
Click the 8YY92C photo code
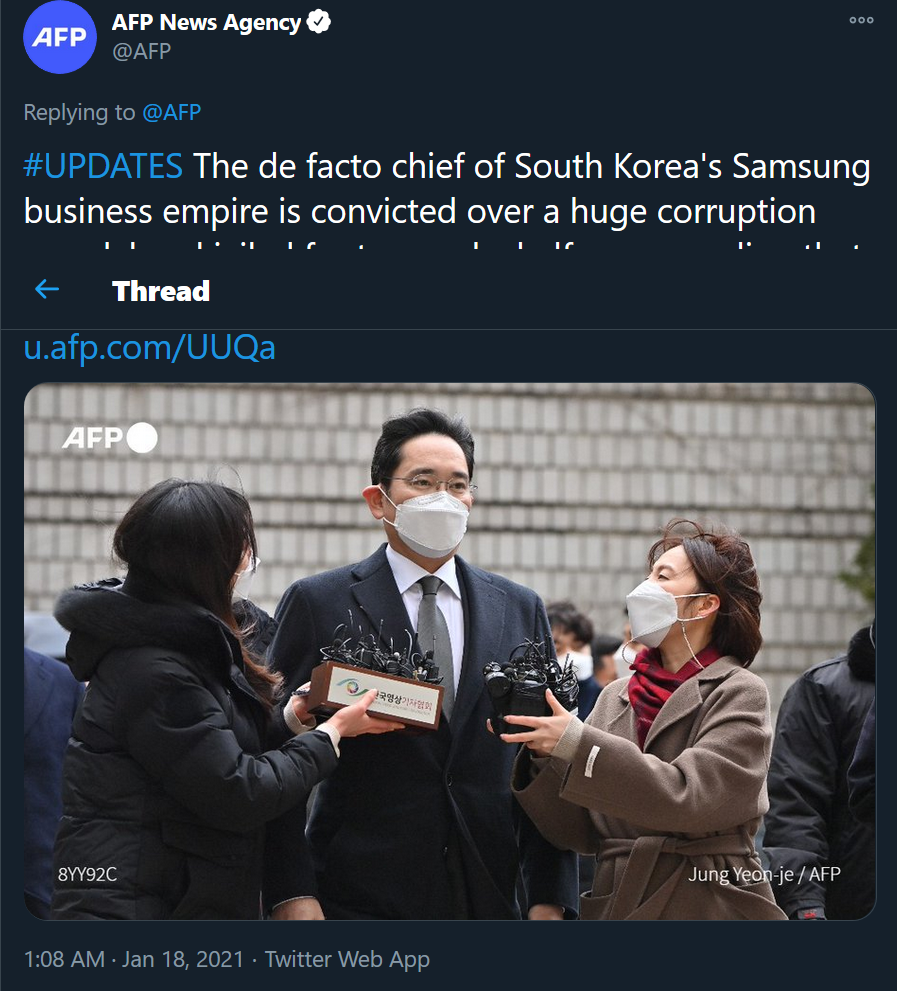click(x=87, y=874)
